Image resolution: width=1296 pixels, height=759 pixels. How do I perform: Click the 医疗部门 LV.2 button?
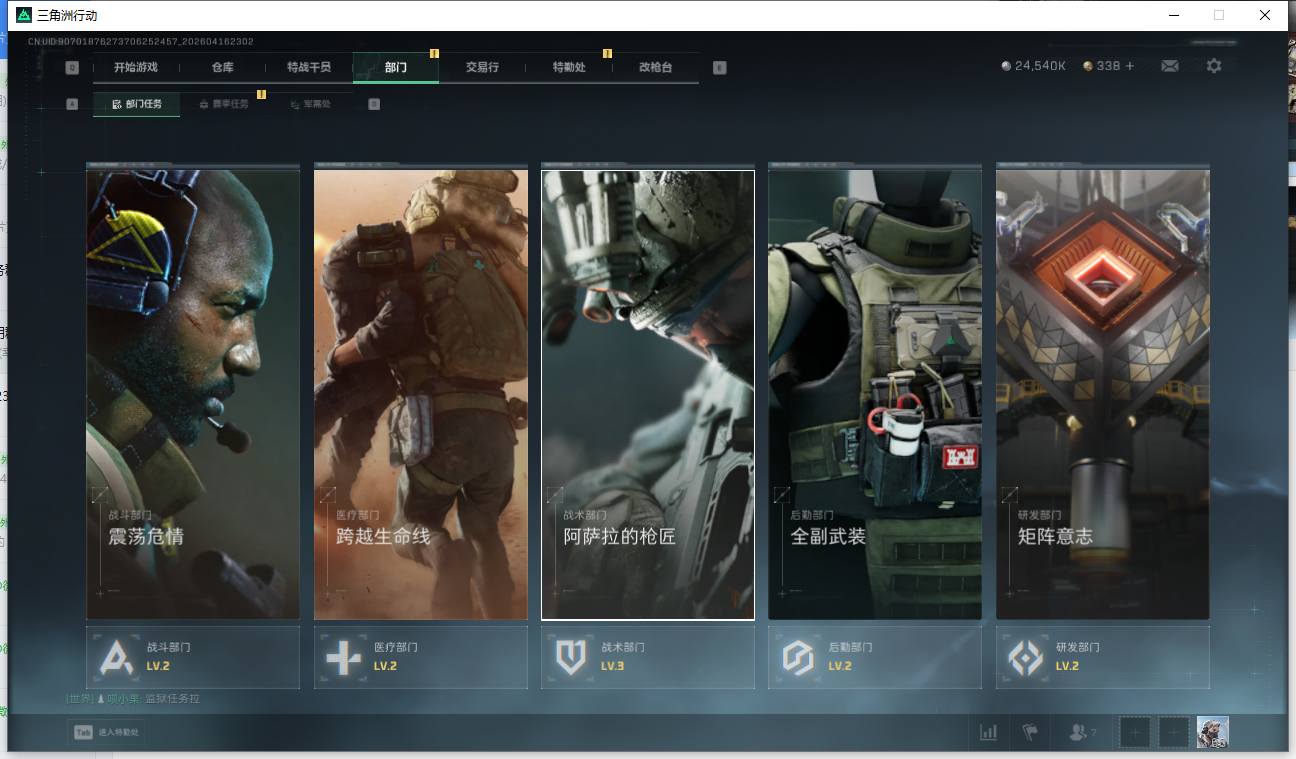pos(421,657)
